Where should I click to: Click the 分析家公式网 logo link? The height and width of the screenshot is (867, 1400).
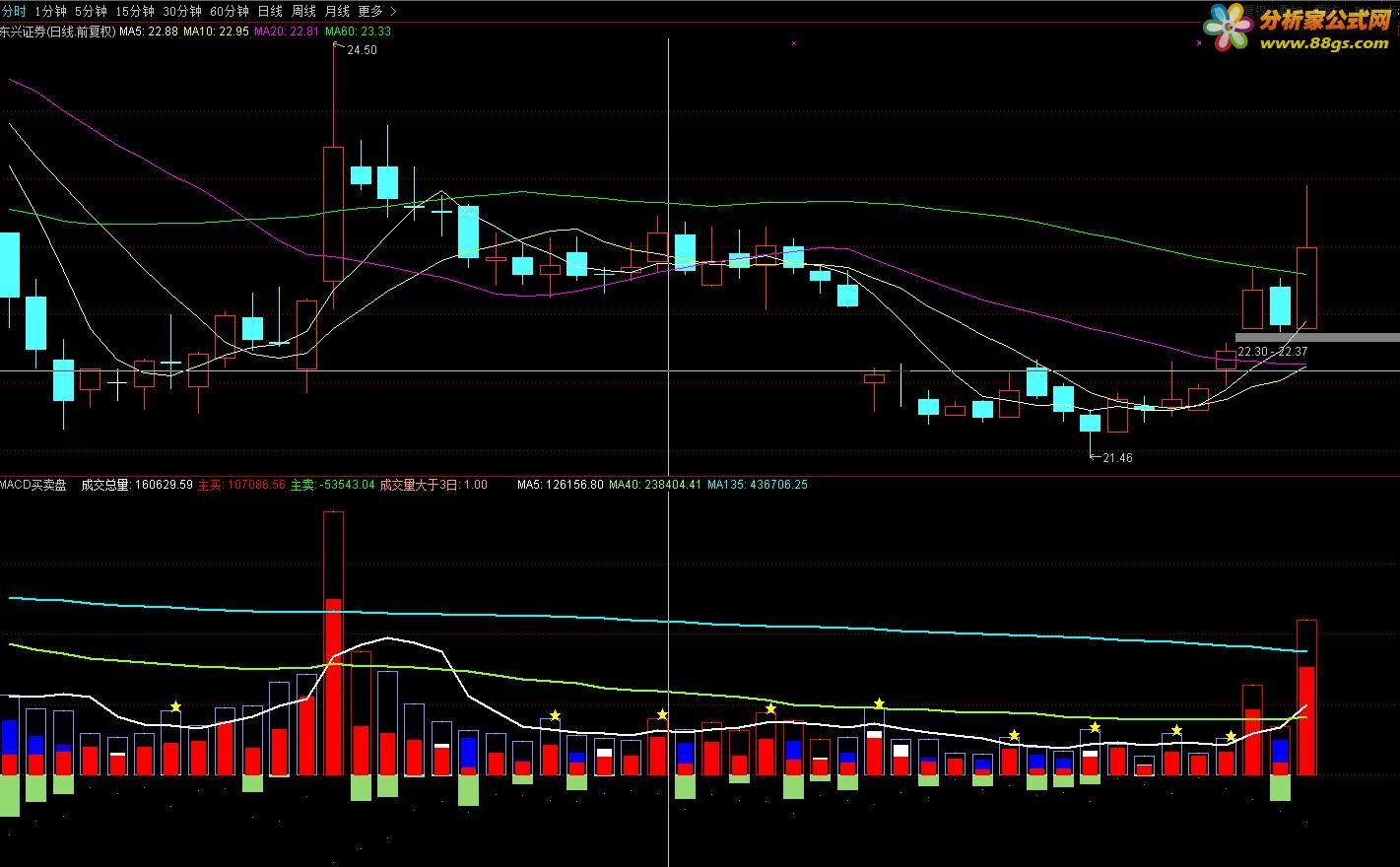[1325, 20]
